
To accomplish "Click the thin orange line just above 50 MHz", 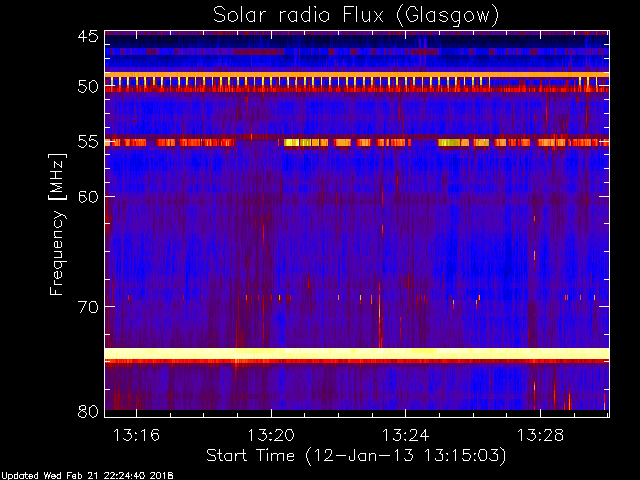I will point(357,75).
